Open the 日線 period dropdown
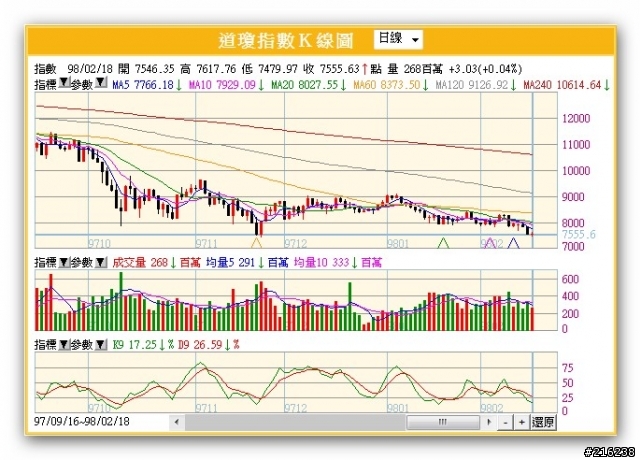Viewport: 640px width, 460px height. [x=398, y=39]
